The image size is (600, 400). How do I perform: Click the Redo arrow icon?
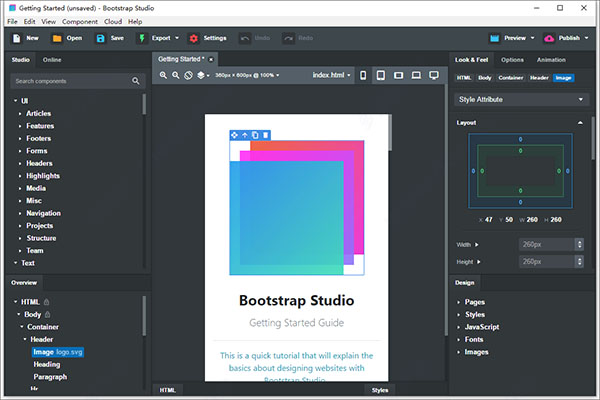(x=288, y=38)
